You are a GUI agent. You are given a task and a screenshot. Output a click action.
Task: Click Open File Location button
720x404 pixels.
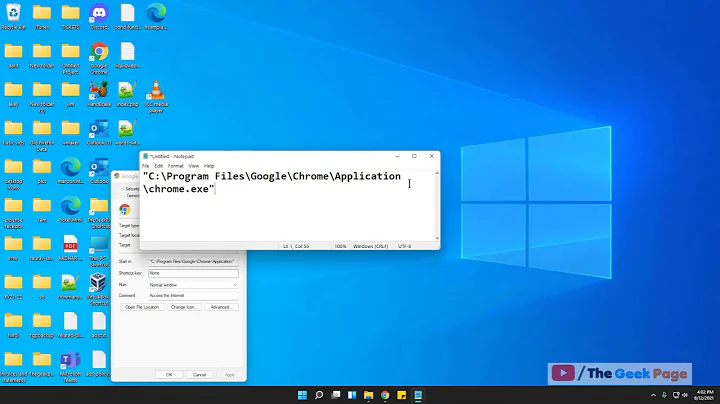pos(142,307)
